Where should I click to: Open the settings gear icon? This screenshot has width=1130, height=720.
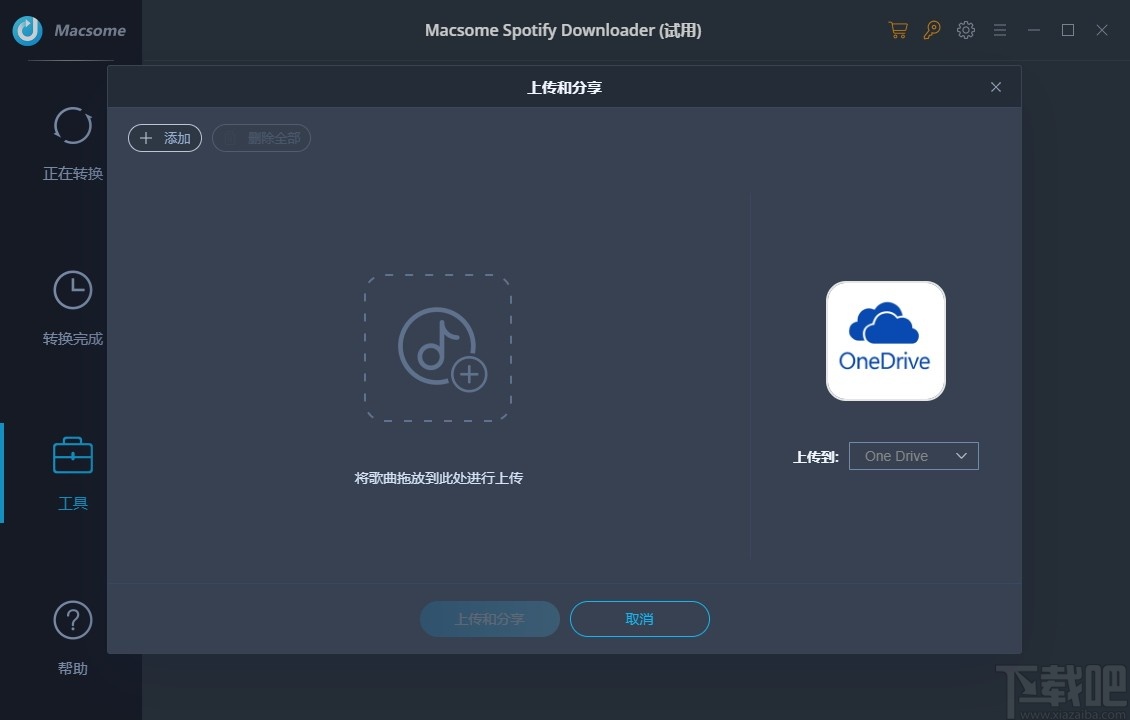(965, 30)
